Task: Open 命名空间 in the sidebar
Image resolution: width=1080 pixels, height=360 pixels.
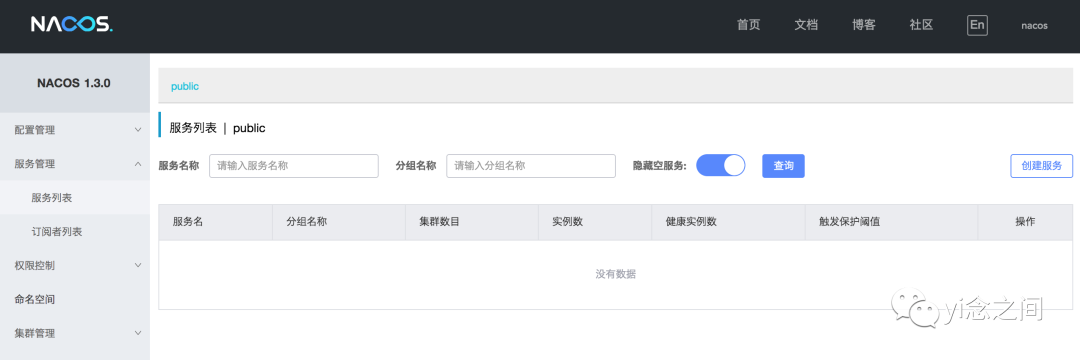Action: 74,299
